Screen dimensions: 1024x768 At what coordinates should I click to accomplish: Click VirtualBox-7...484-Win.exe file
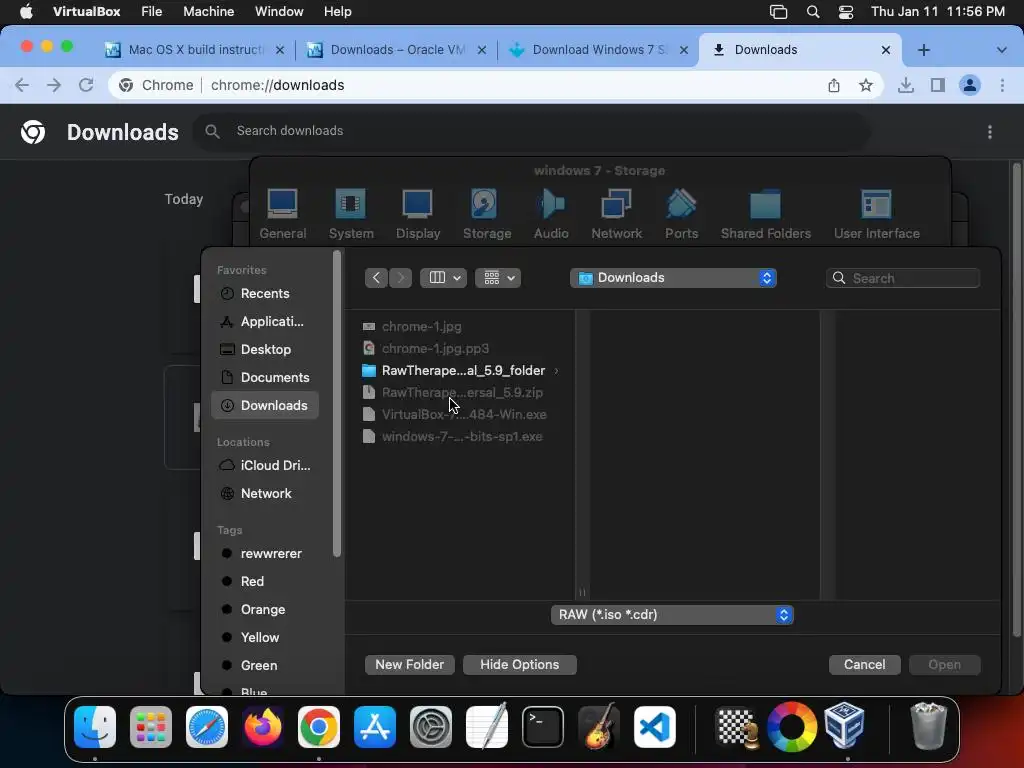[x=460, y=415]
